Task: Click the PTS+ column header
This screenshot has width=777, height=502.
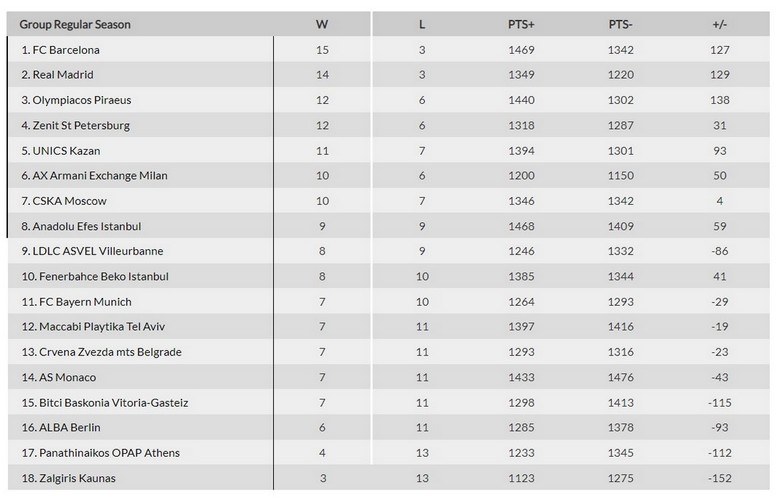Action: pyautogui.click(x=521, y=24)
